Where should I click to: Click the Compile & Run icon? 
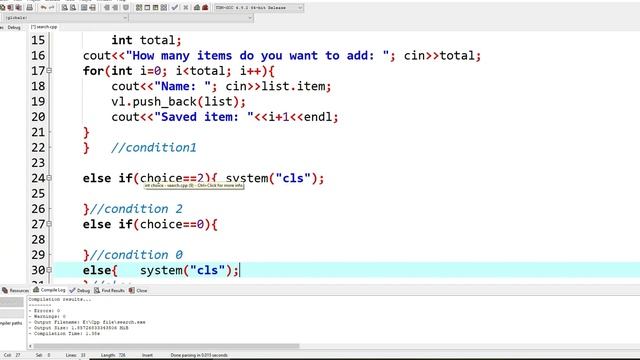coord(156,8)
